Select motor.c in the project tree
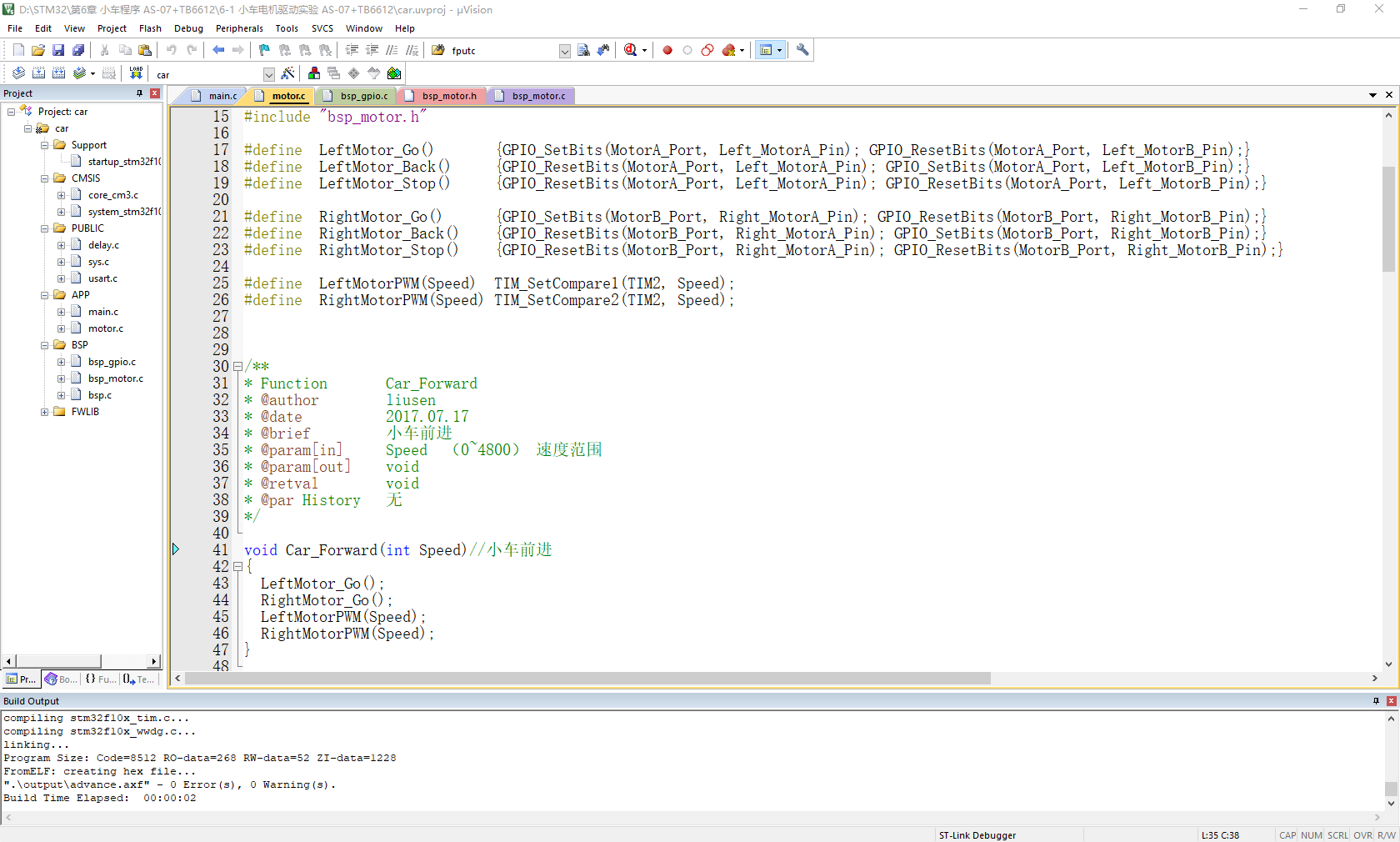 pos(105,328)
